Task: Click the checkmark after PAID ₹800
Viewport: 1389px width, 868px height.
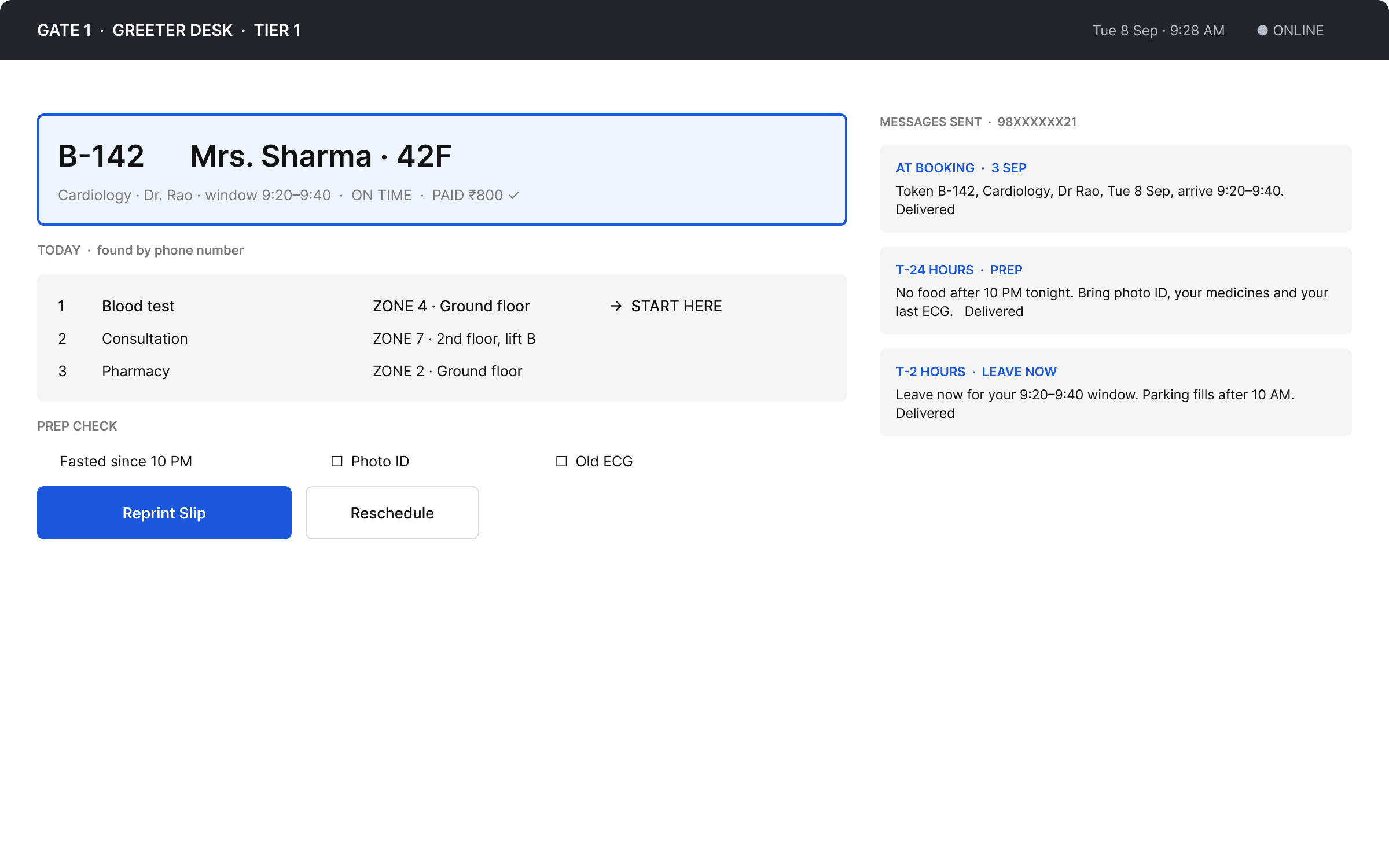Action: 514,196
